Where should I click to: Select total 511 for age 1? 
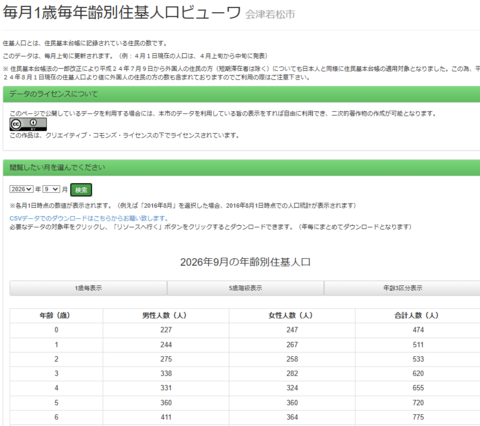tap(418, 345)
